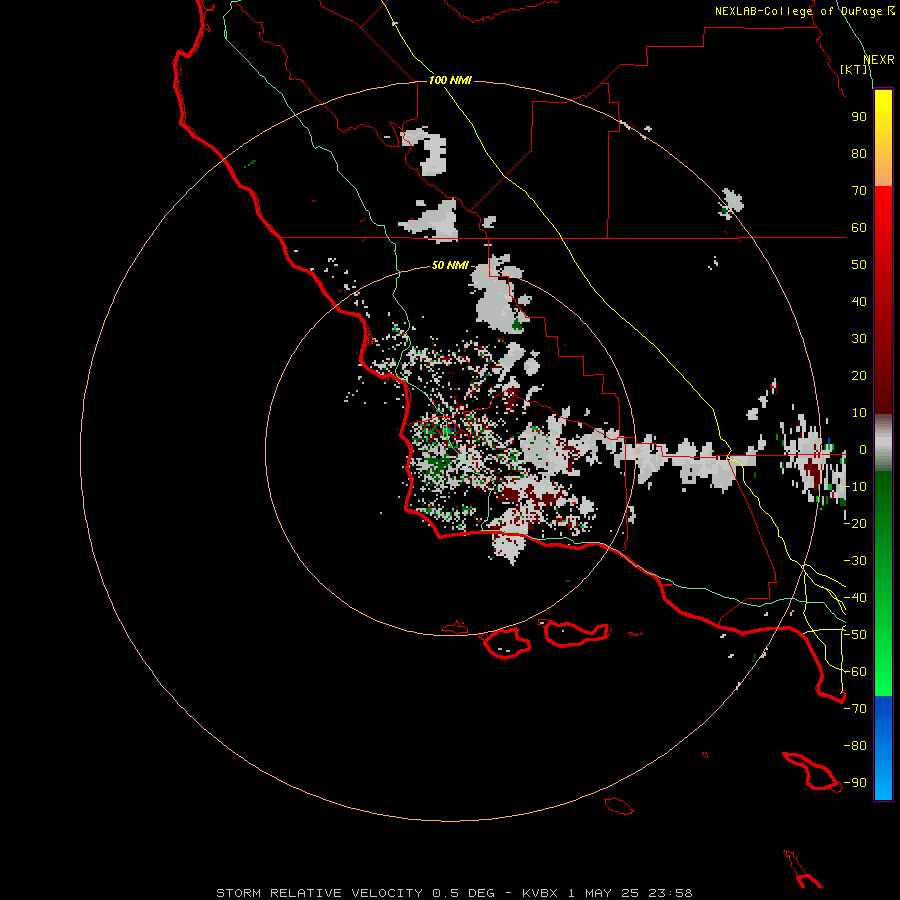
Task: Click the 30 value on velocity scale
Action: click(x=859, y=339)
